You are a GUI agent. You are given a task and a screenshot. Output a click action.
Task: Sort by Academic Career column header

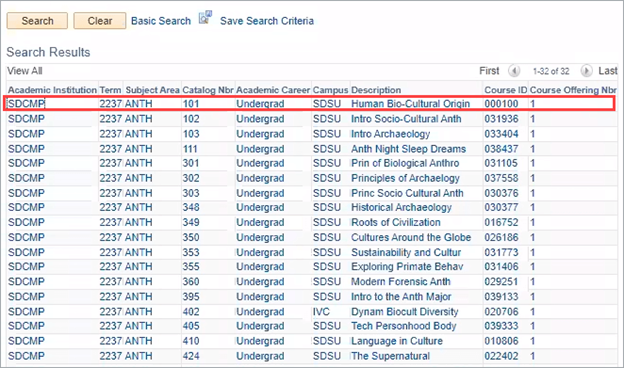(273, 90)
